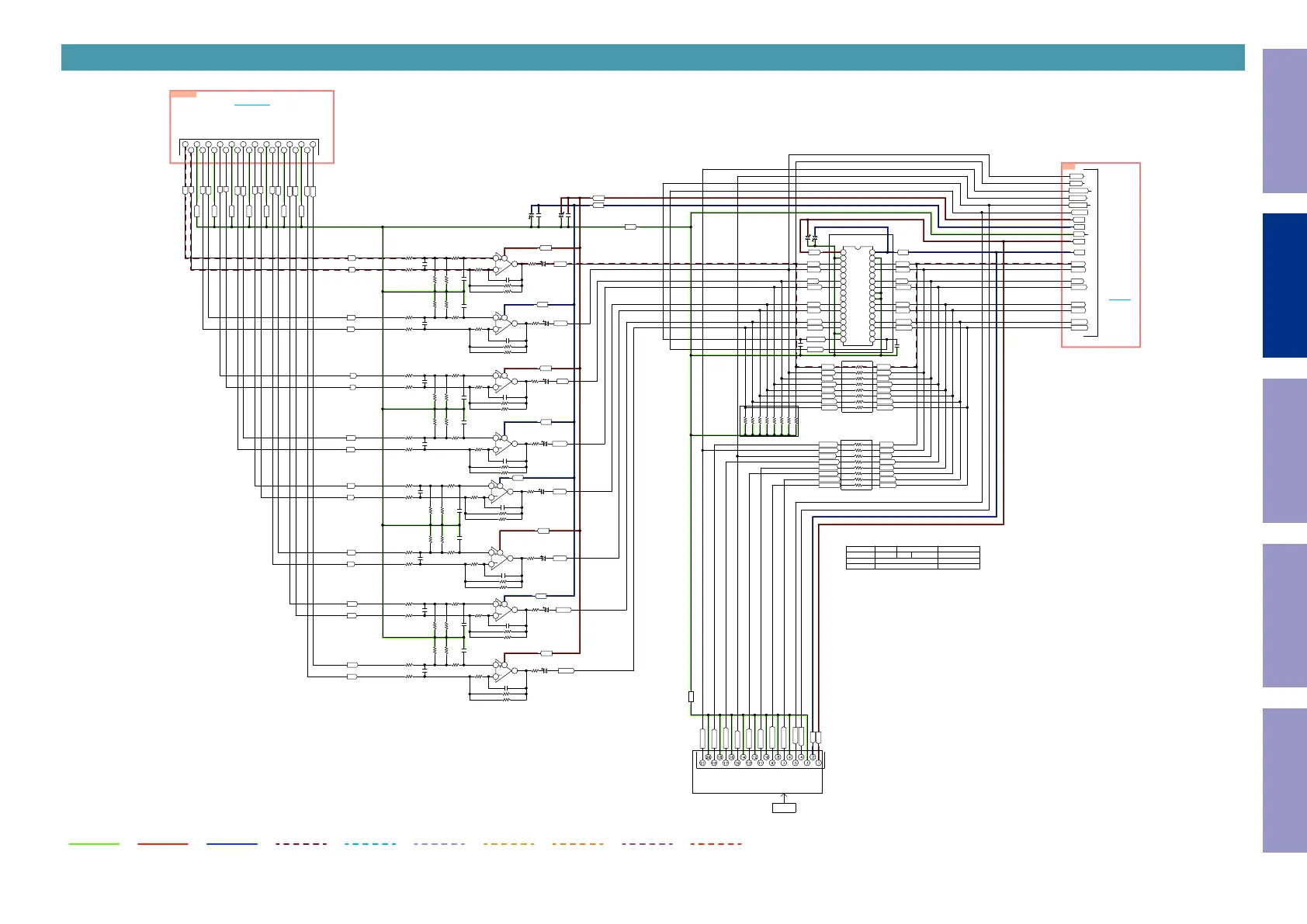Click the topmost op-amp triangle symbol

point(504,264)
